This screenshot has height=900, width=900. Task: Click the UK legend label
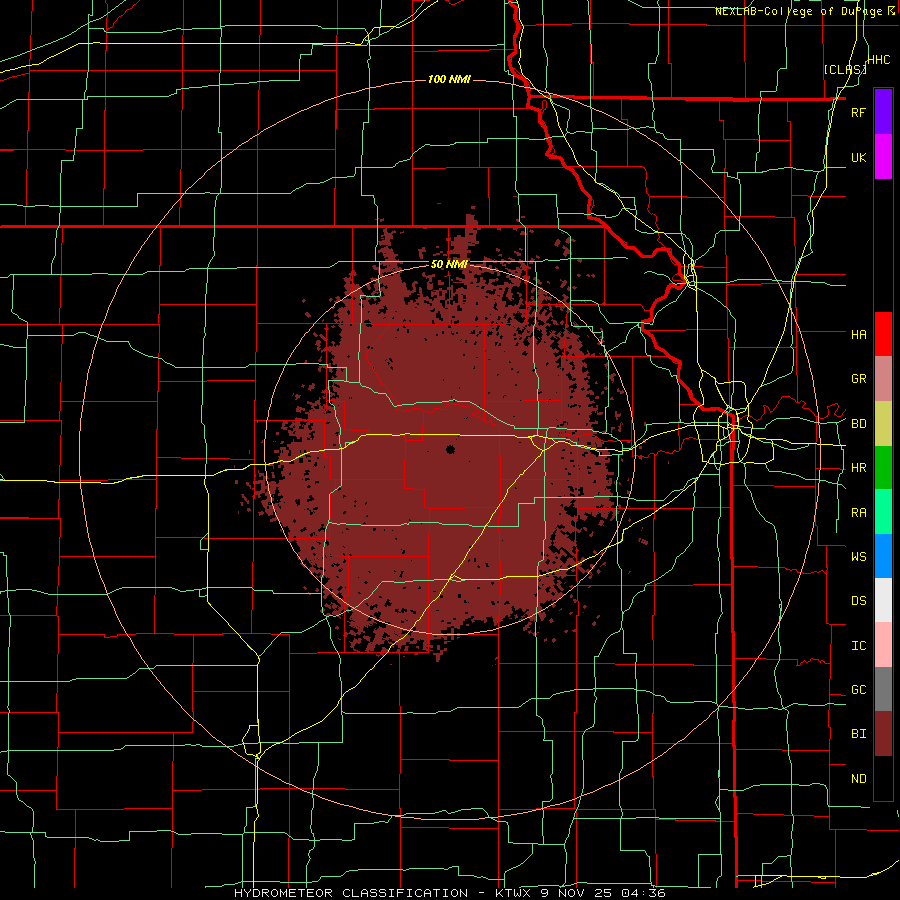click(858, 157)
